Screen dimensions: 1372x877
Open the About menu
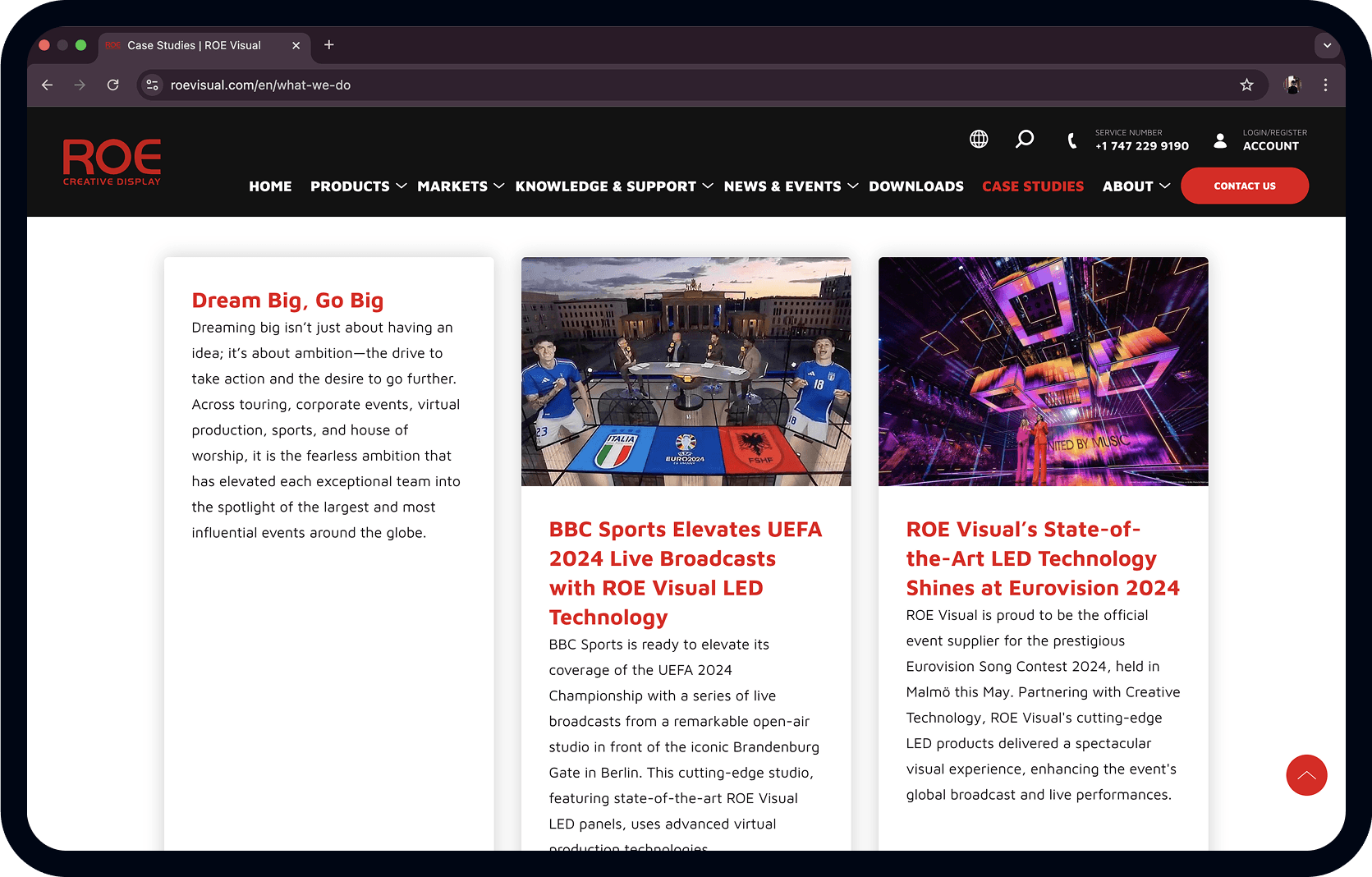tap(1128, 186)
